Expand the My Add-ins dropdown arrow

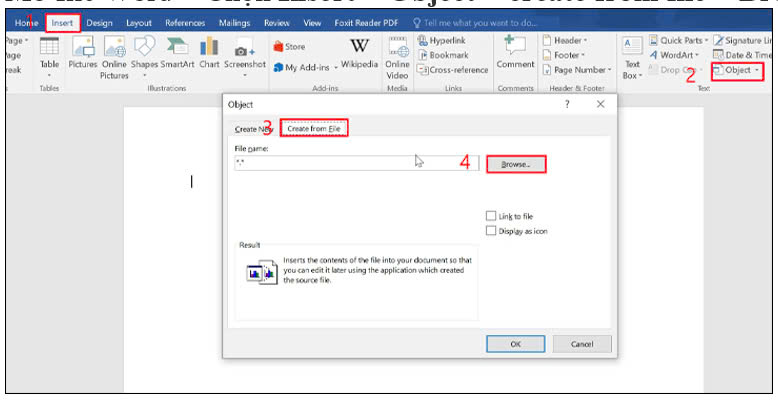tap(336, 68)
